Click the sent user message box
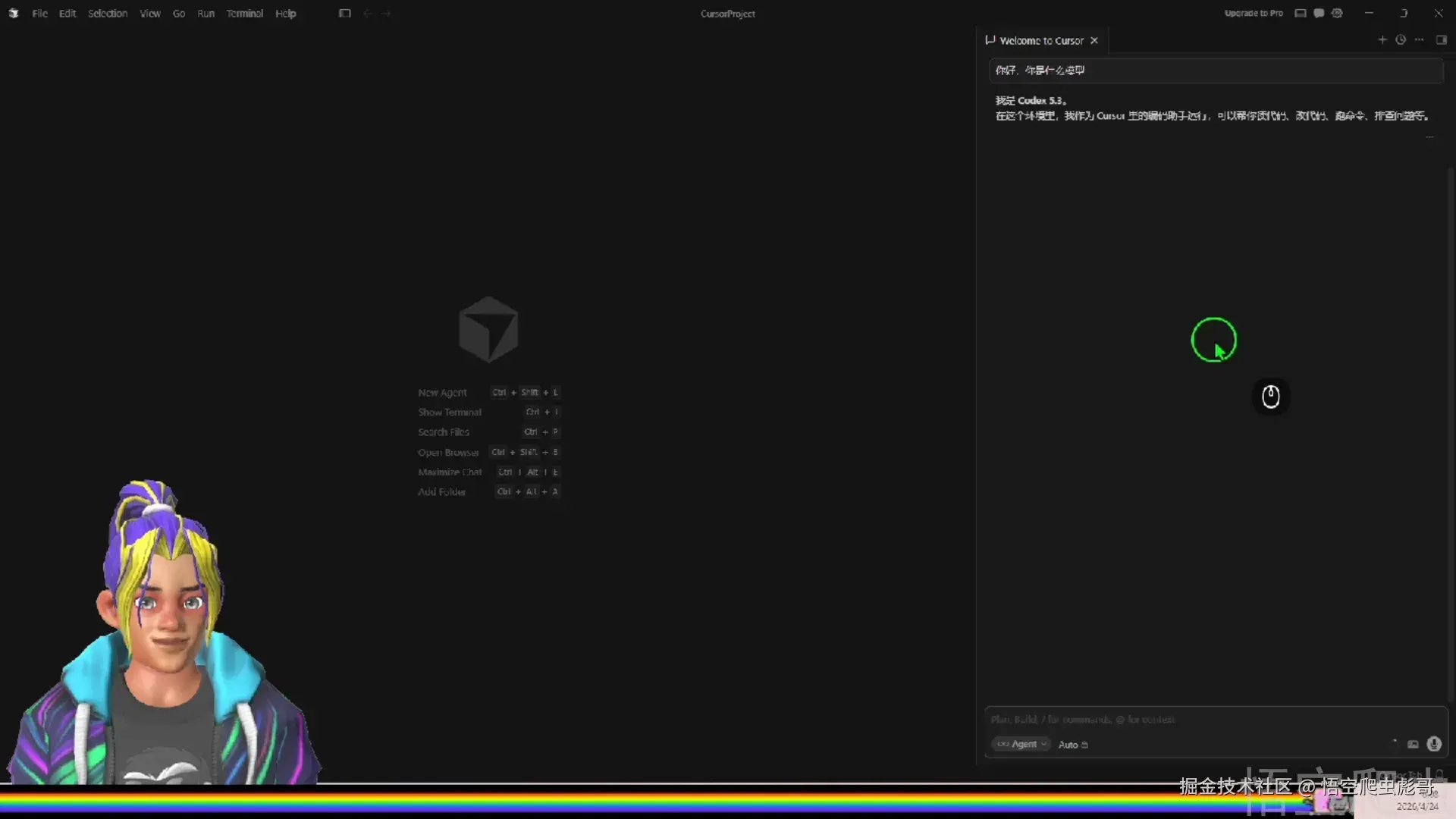 coord(1216,71)
